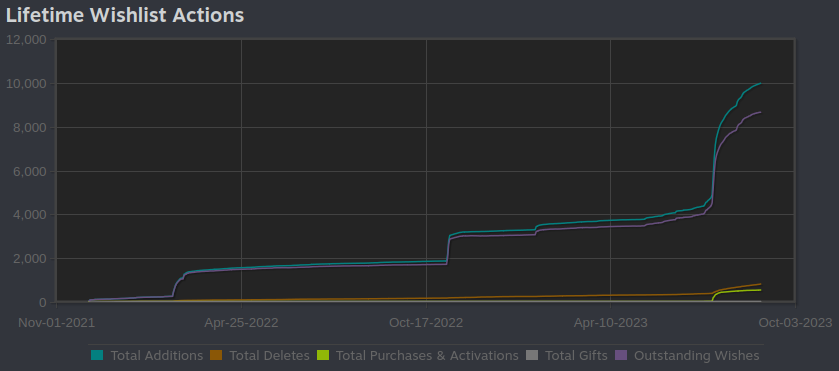Toggle the Total Purchases & Activations label
The width and height of the screenshot is (839, 371).
click(427, 355)
